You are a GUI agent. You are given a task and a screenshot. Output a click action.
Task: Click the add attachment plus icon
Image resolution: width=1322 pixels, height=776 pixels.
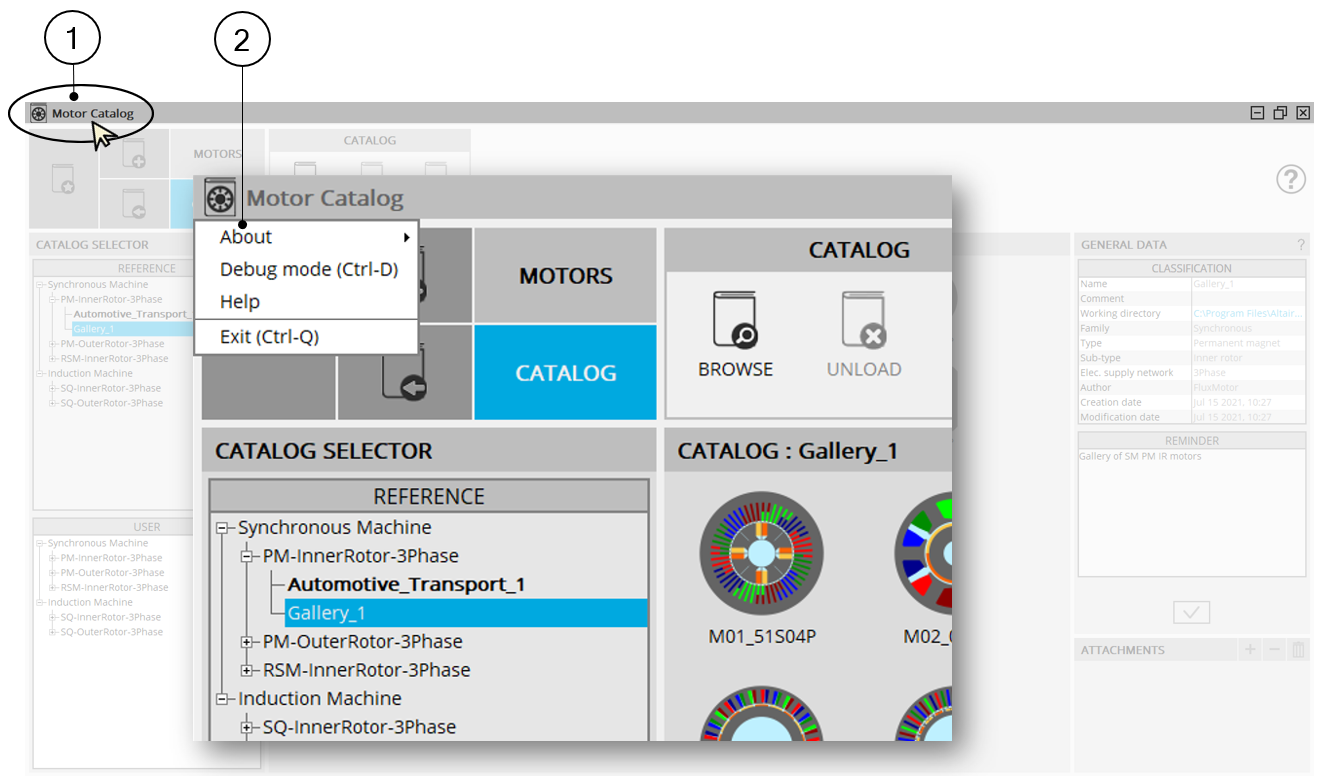[x=1250, y=650]
